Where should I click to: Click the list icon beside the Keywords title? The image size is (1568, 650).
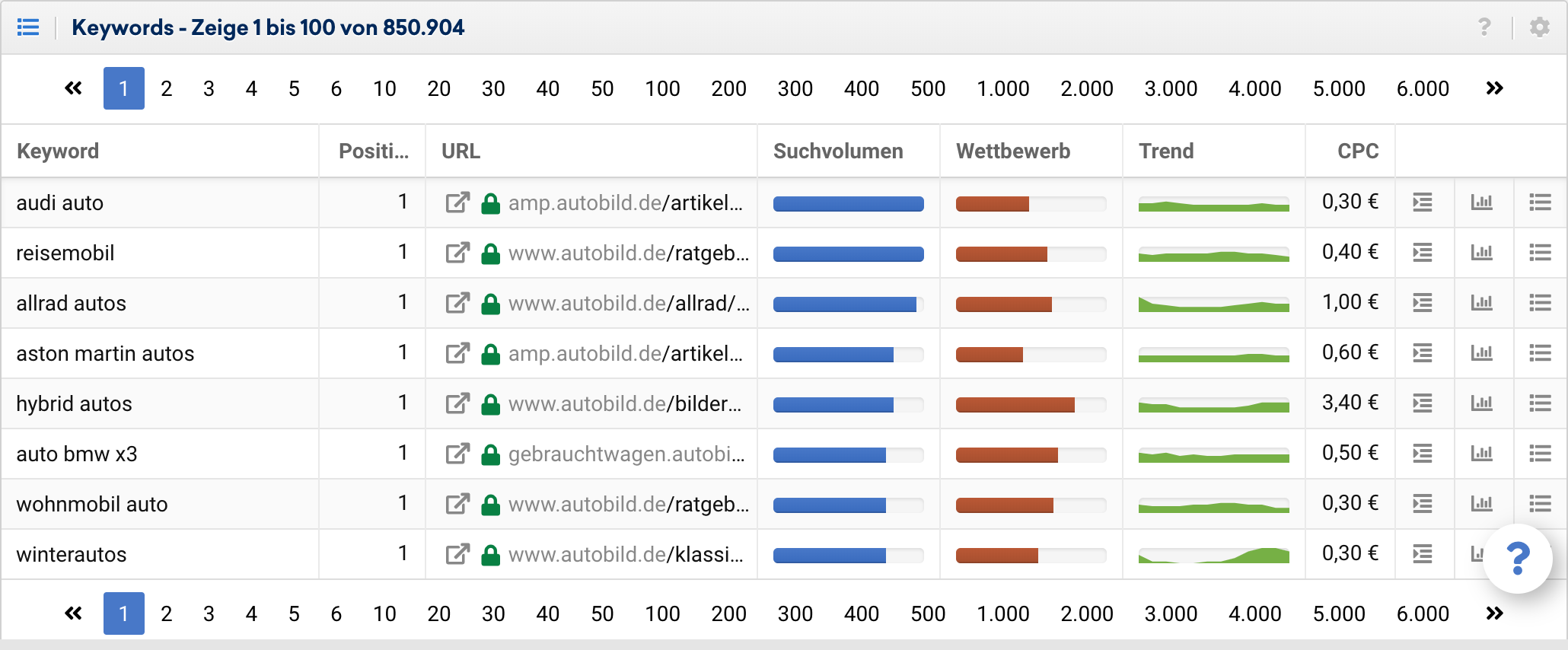28,27
